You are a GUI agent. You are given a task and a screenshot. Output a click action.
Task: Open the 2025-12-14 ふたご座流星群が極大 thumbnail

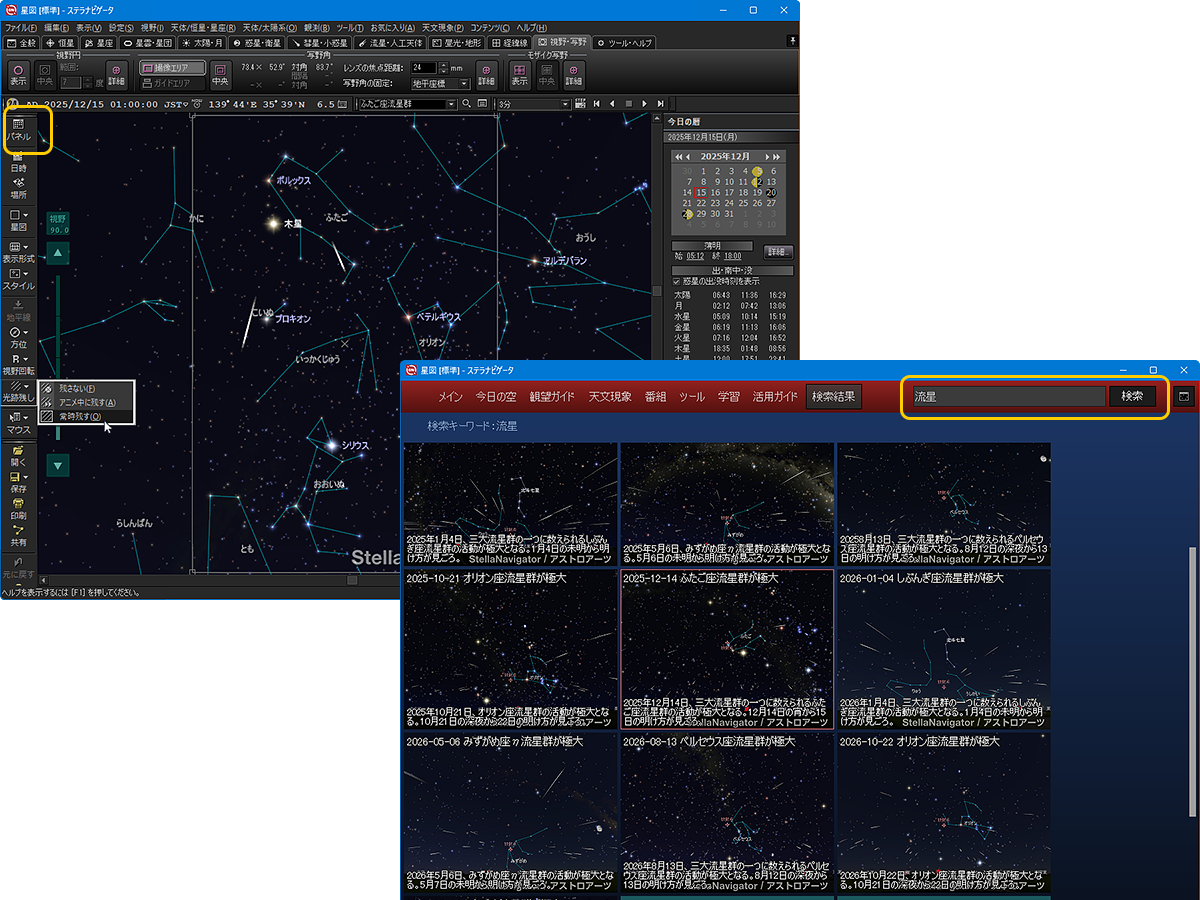(727, 649)
